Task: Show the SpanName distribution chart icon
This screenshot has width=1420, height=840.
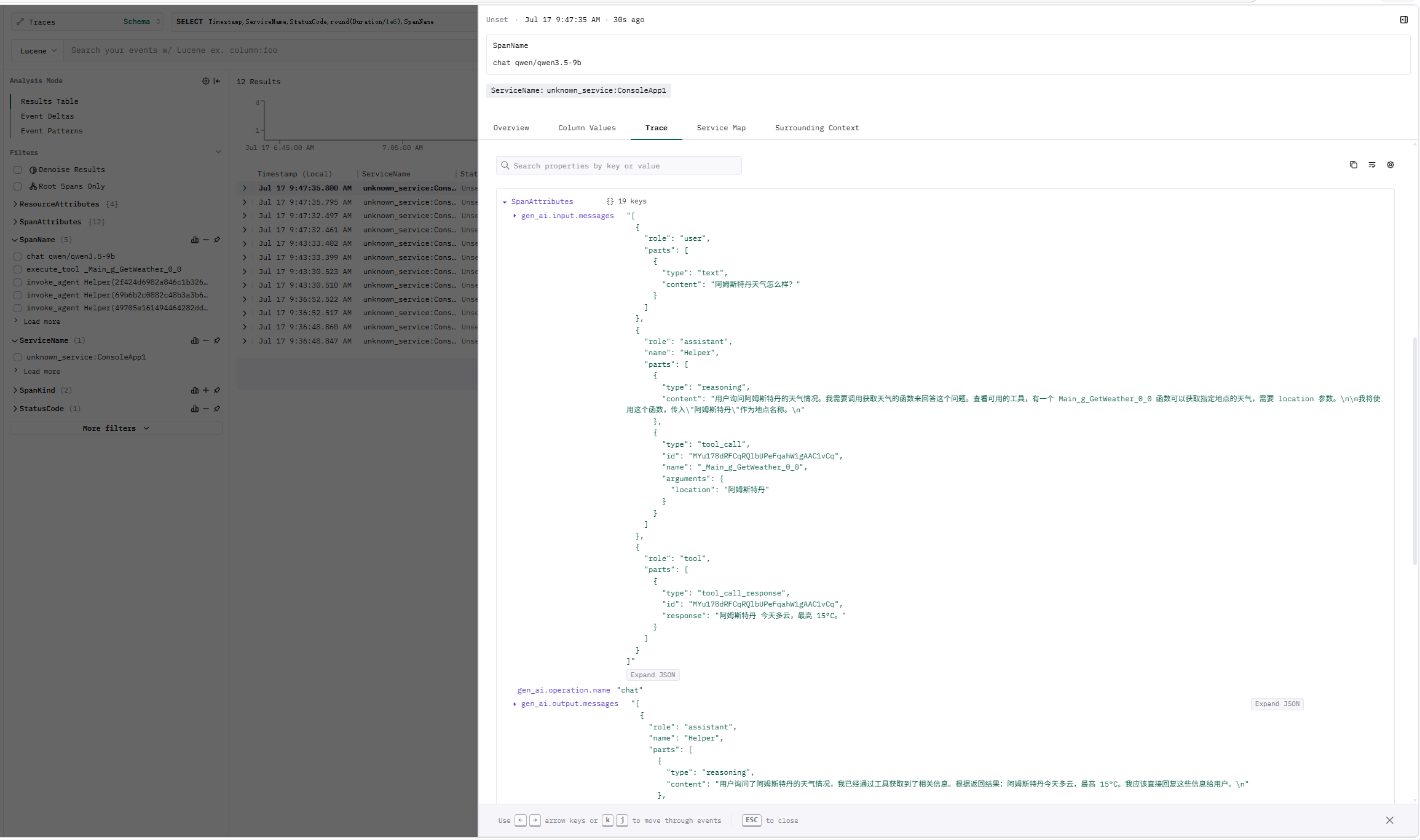Action: 195,240
